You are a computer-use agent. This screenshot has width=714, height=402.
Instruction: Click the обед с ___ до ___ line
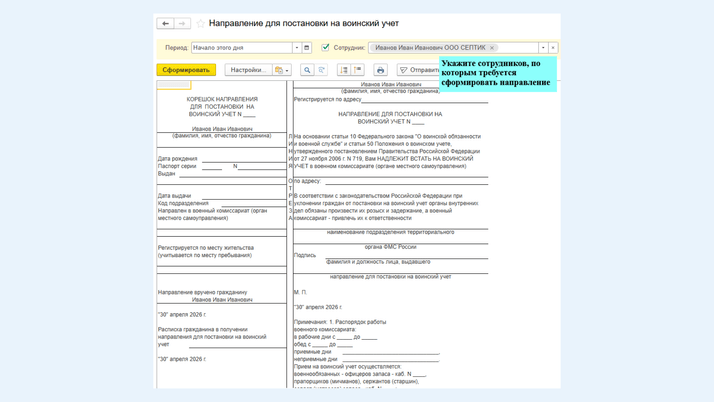(x=323, y=344)
